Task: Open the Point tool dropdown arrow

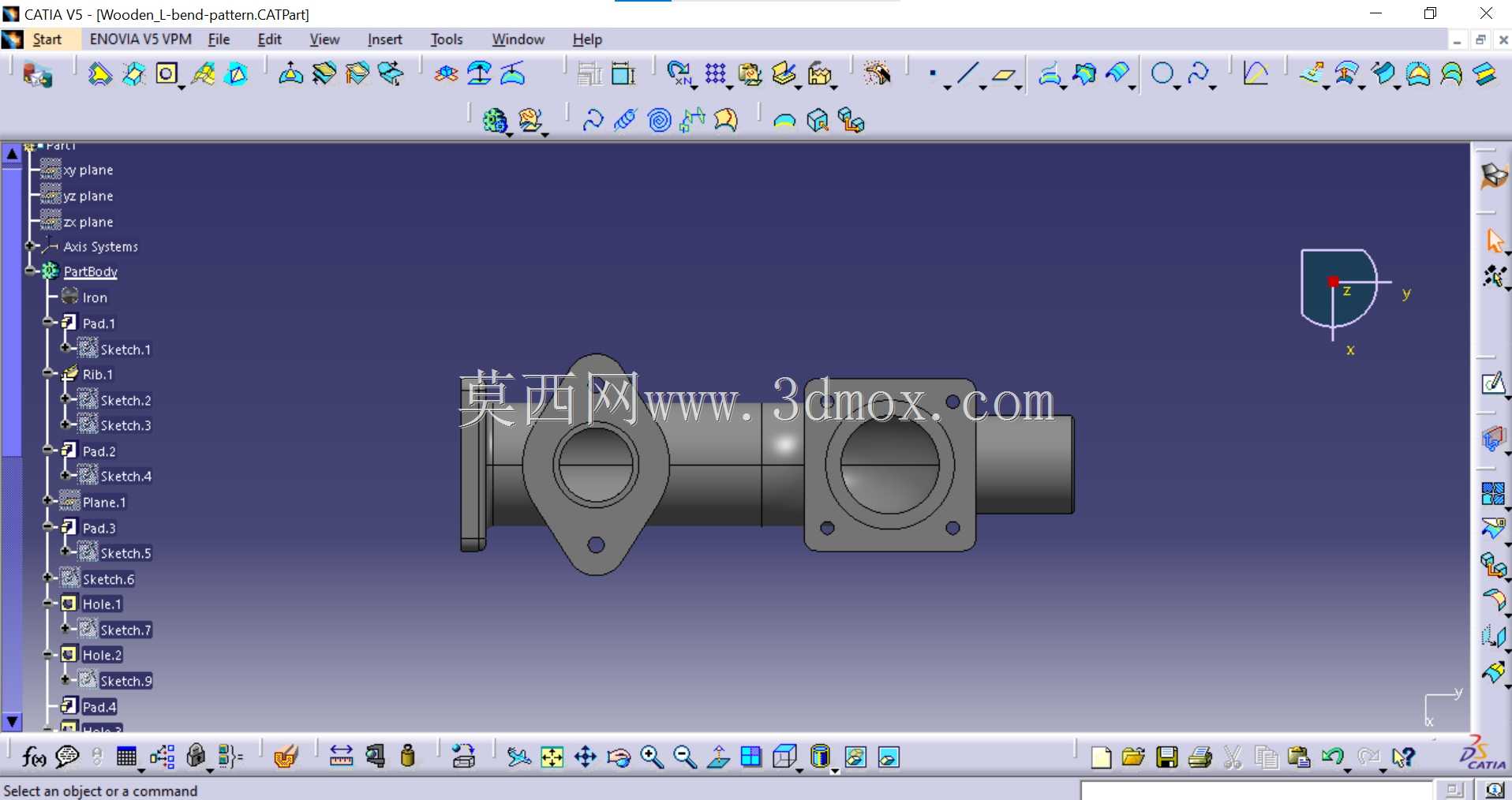Action: (947, 88)
